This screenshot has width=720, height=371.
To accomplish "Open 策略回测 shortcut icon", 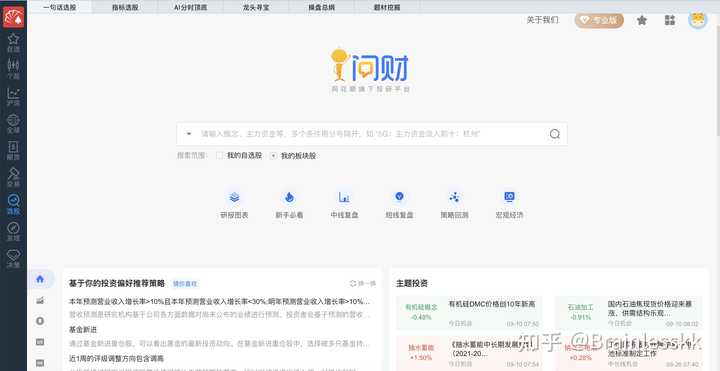I will (454, 197).
